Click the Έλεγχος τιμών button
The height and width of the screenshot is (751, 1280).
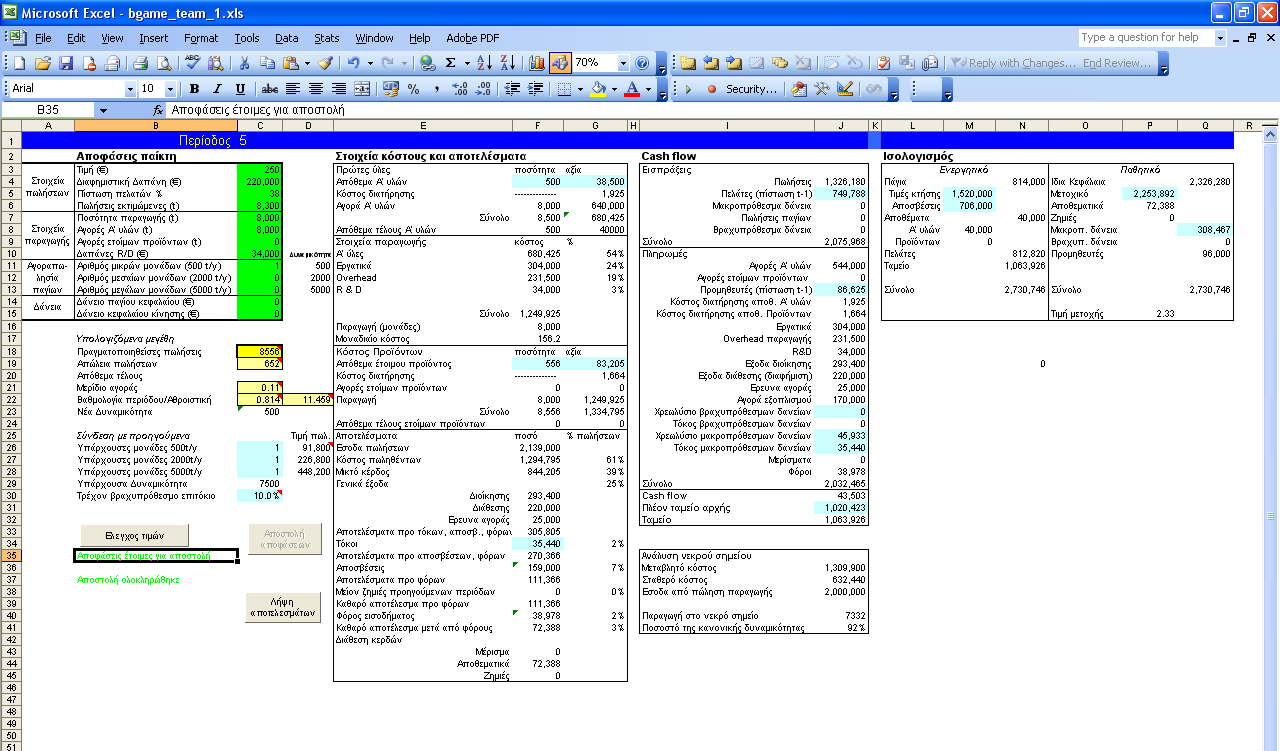134,535
